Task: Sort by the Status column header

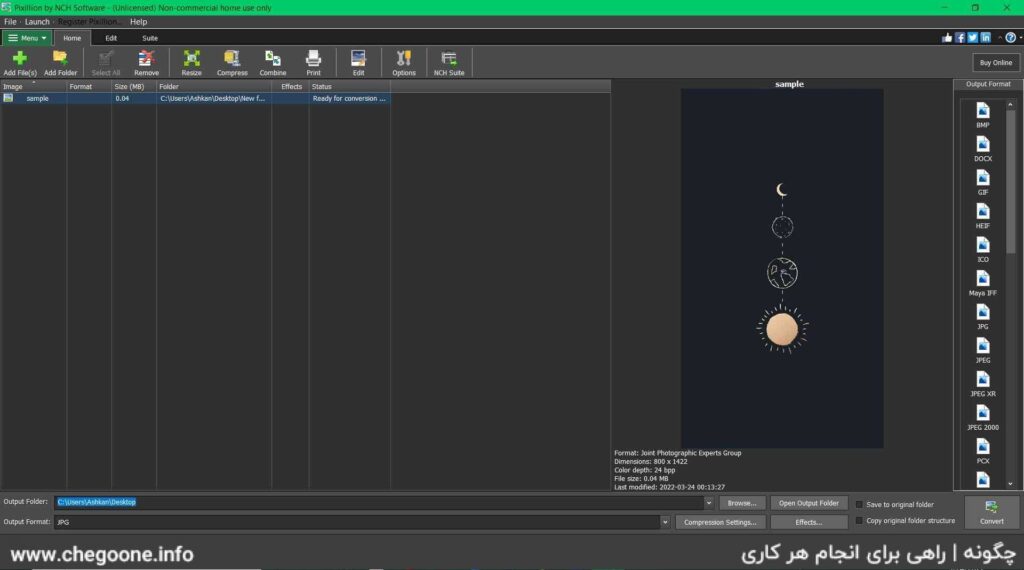Action: 349,86
